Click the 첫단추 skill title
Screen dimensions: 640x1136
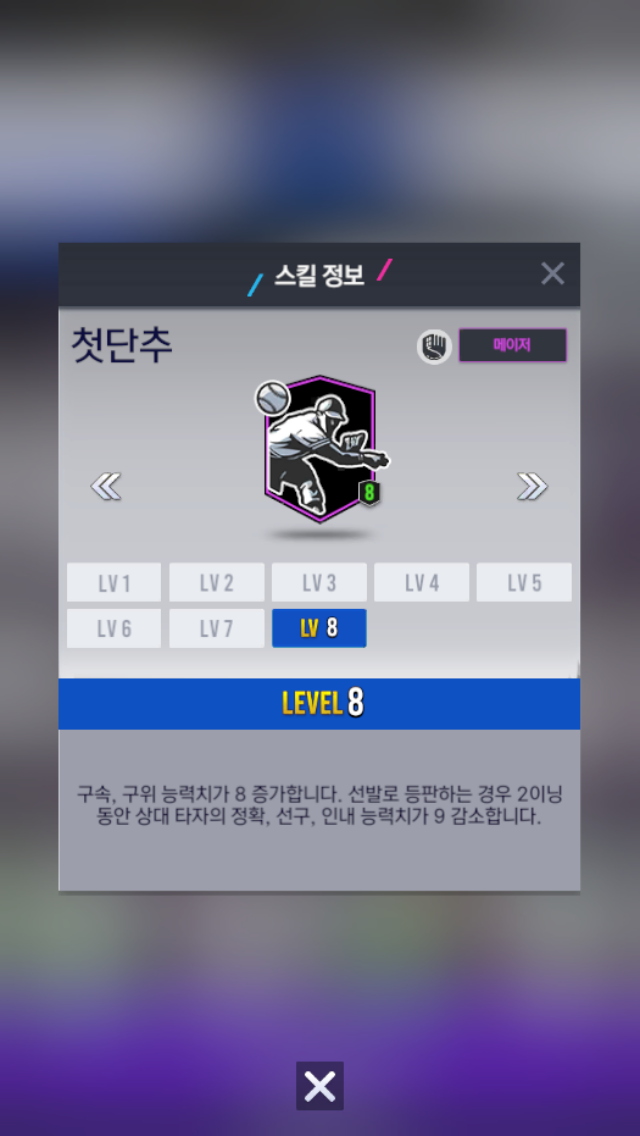pos(122,345)
